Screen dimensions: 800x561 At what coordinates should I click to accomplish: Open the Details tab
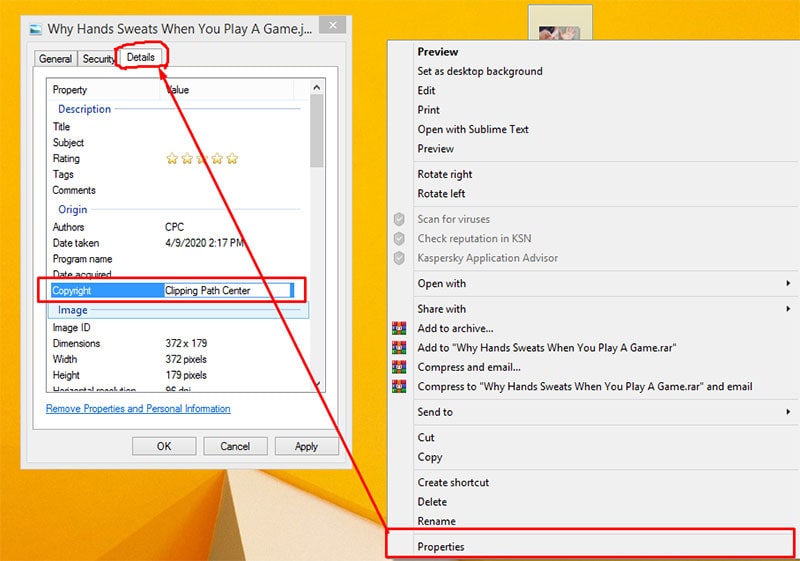(141, 57)
